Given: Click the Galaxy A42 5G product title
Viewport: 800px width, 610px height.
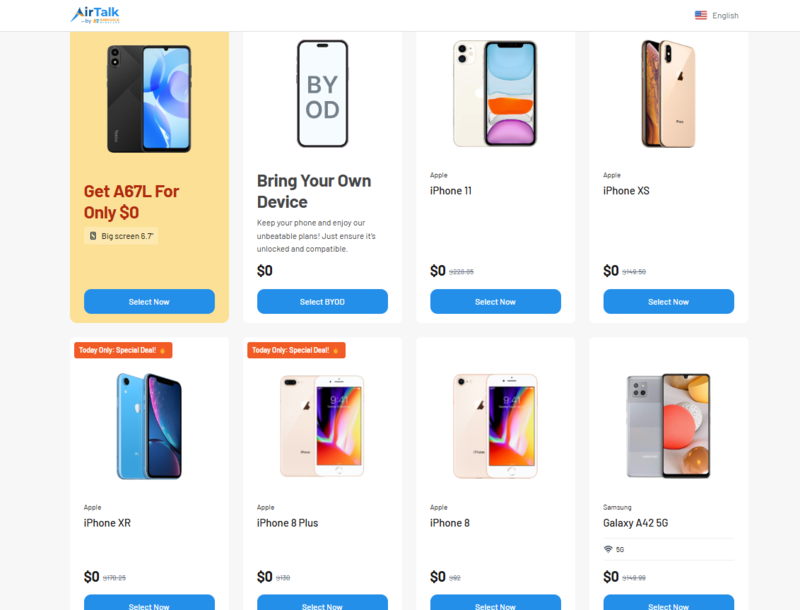Looking at the screenshot, I should click(635, 523).
